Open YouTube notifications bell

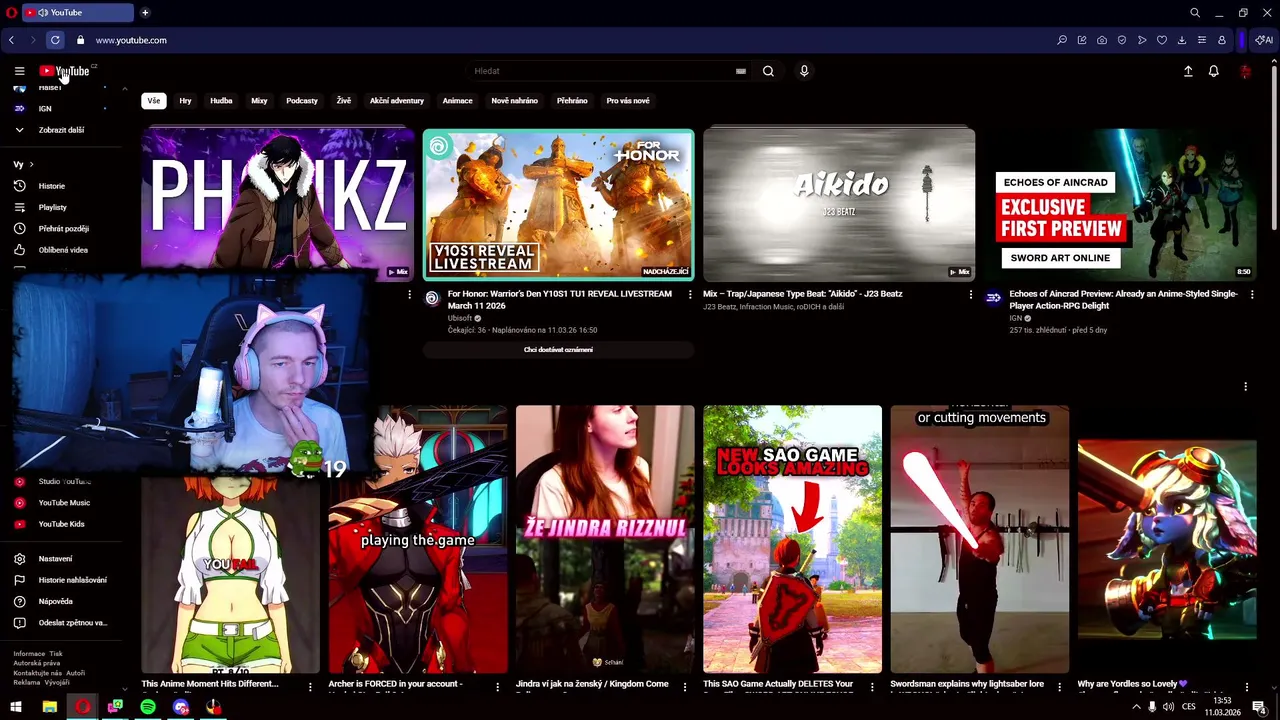(x=1213, y=71)
